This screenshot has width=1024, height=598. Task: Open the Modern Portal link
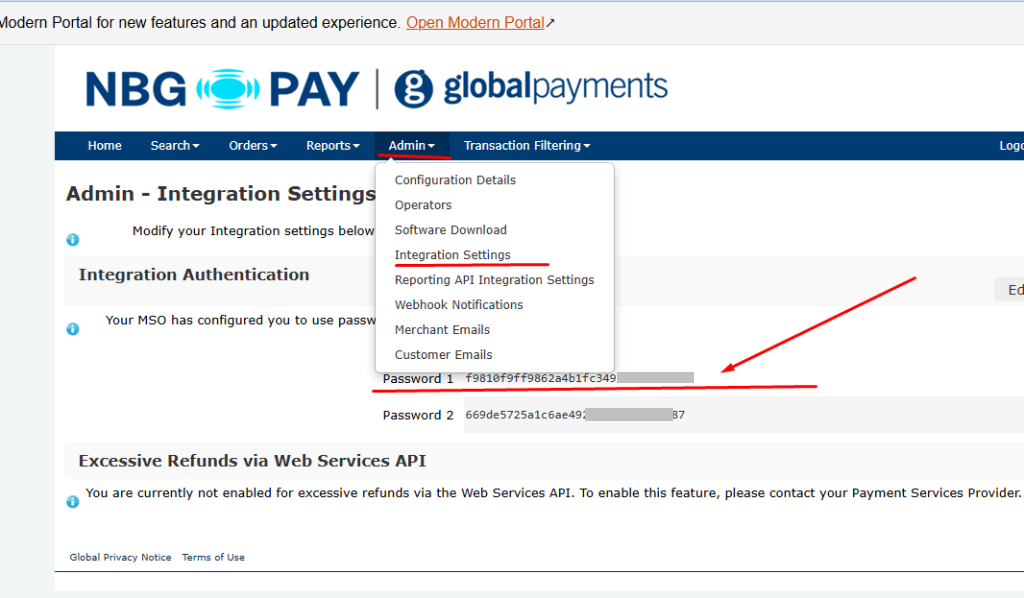coord(475,23)
